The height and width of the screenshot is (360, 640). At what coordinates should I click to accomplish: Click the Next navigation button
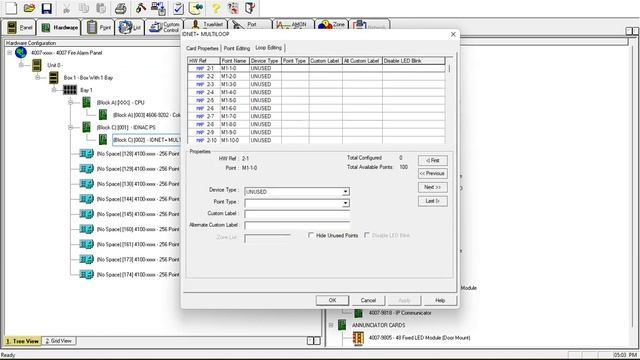(x=433, y=187)
